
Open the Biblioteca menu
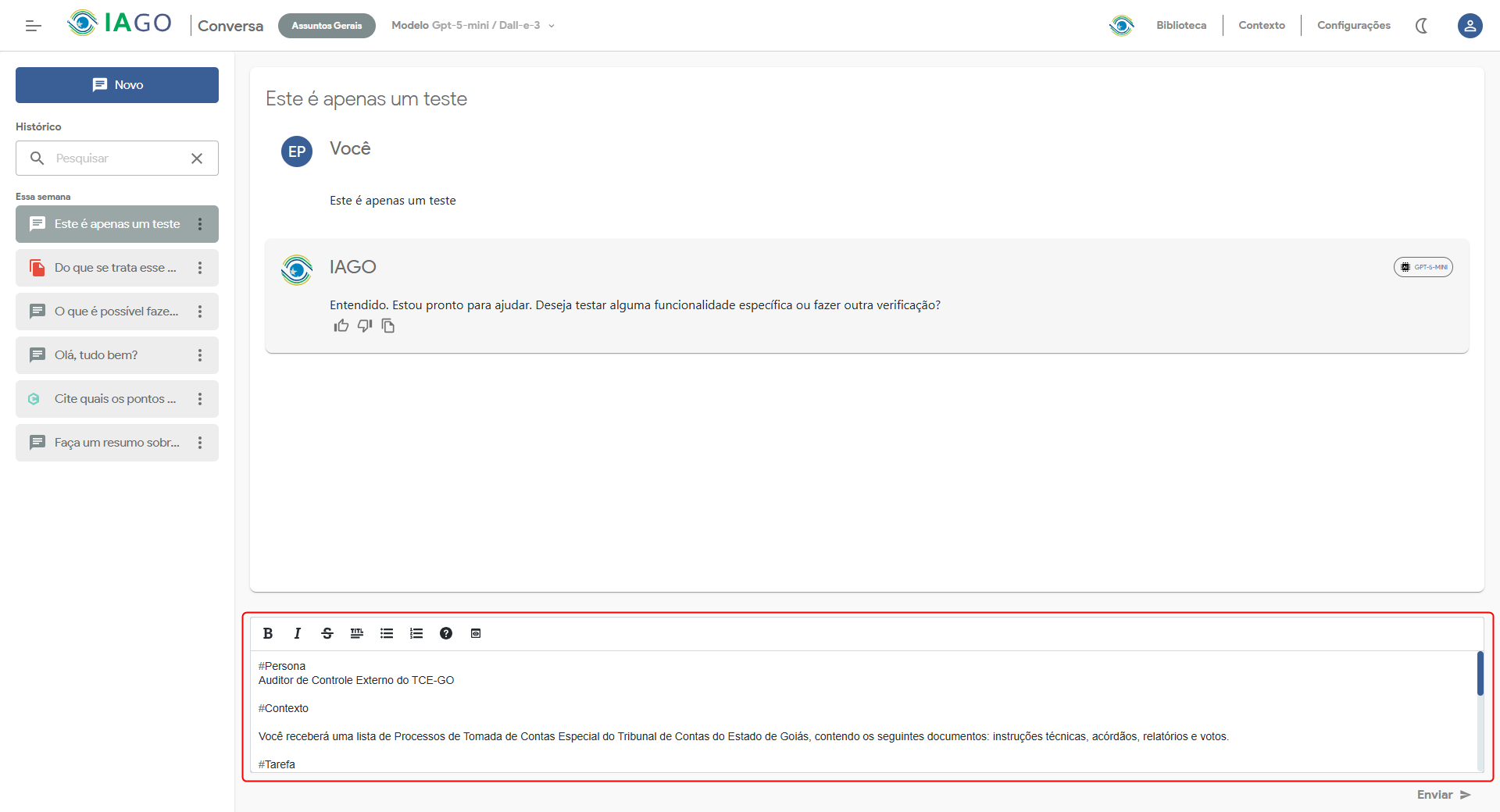point(1180,26)
